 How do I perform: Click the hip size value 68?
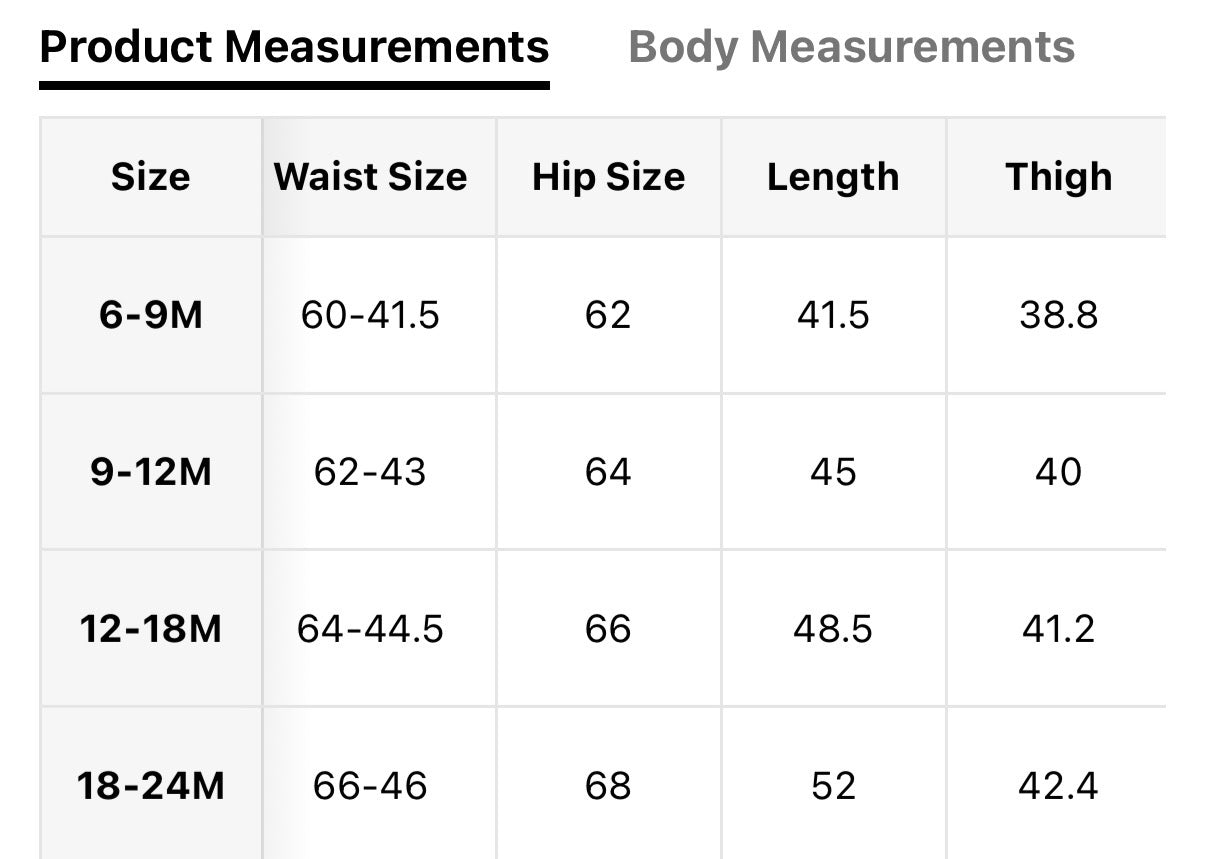pos(608,786)
